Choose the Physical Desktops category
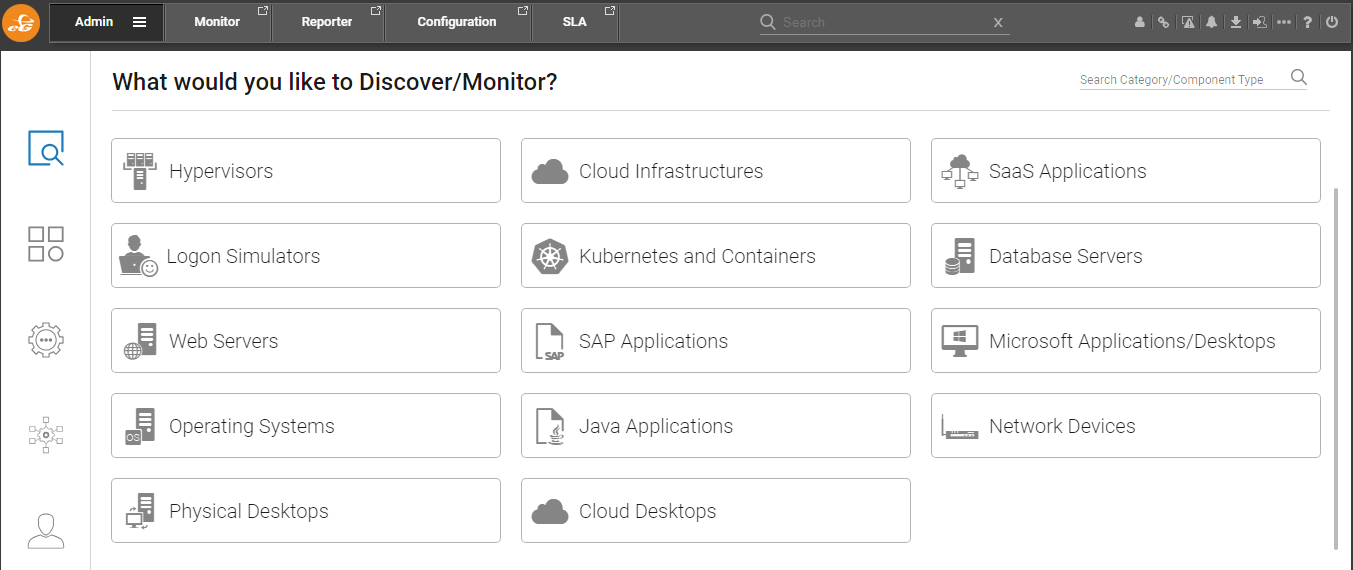1353x570 pixels. tap(306, 511)
